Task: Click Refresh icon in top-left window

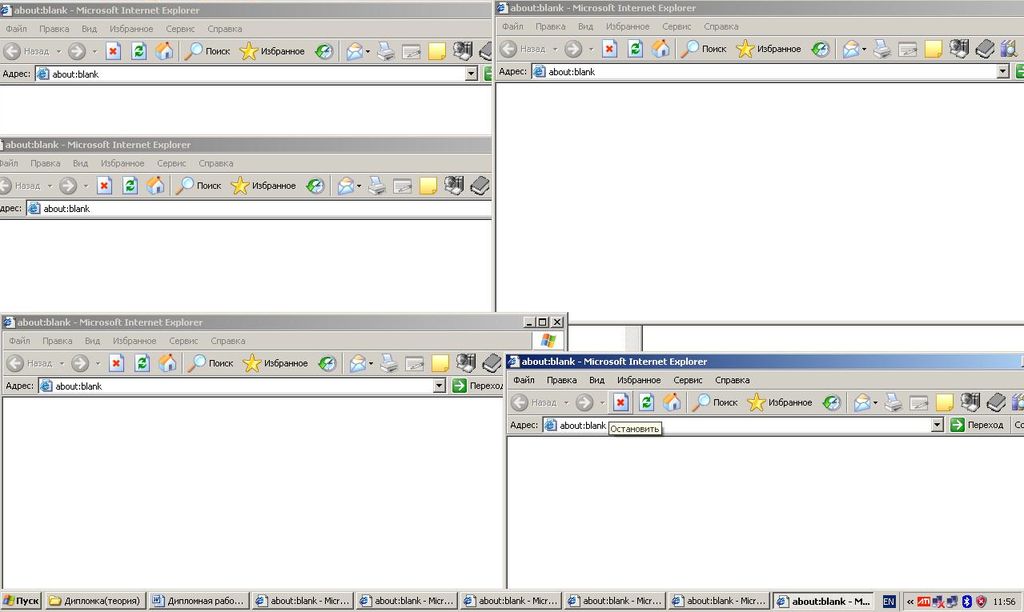Action: (139, 51)
